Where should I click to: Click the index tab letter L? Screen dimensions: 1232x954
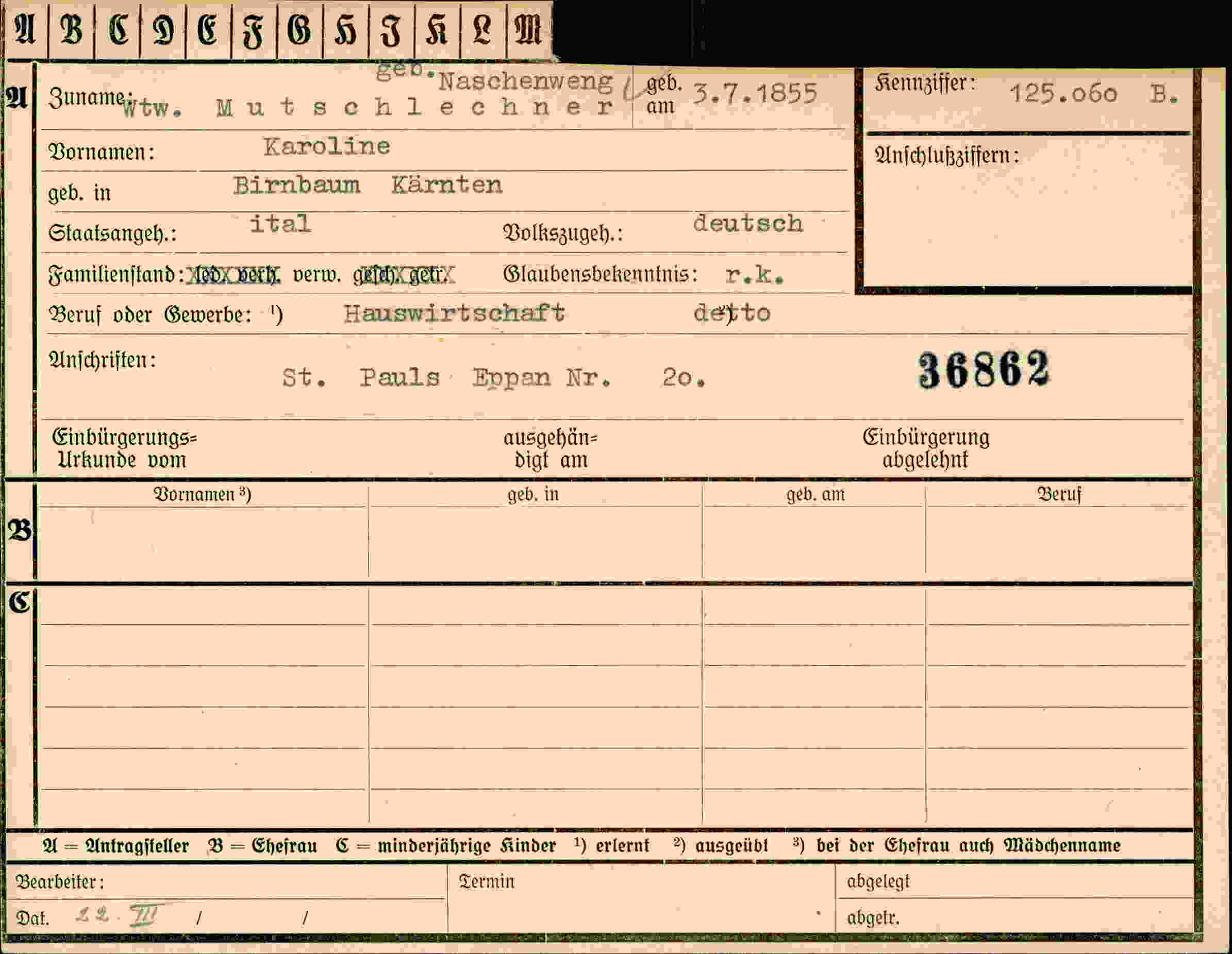point(482,30)
